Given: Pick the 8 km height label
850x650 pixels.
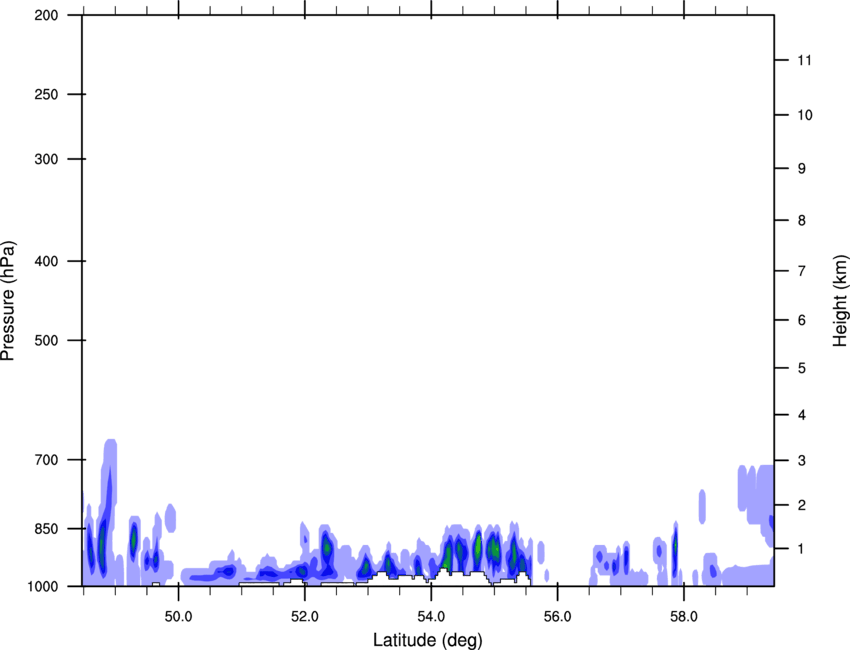Looking at the screenshot, I should pyautogui.click(x=801, y=220).
